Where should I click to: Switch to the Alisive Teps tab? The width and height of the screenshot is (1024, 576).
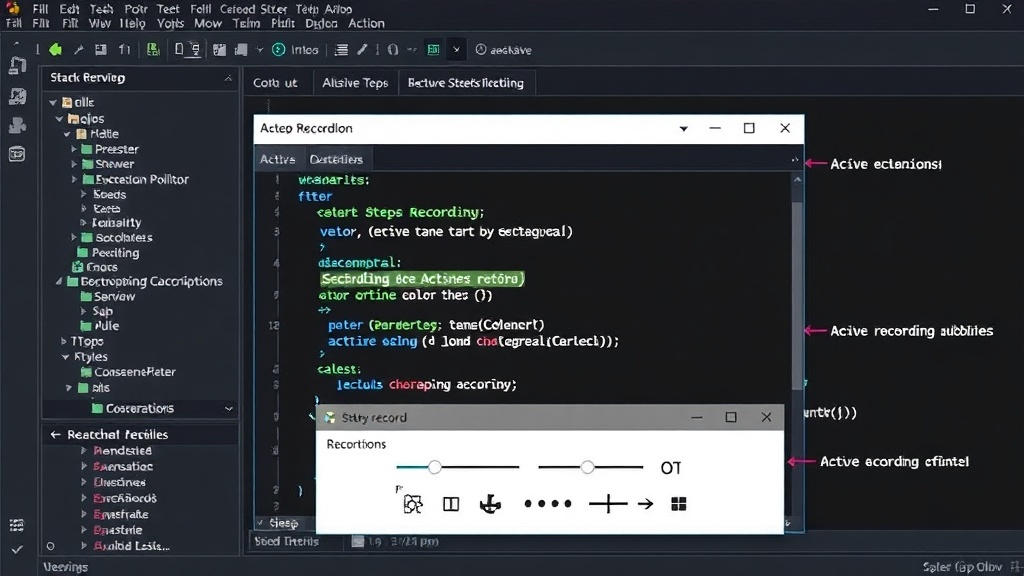tap(355, 83)
